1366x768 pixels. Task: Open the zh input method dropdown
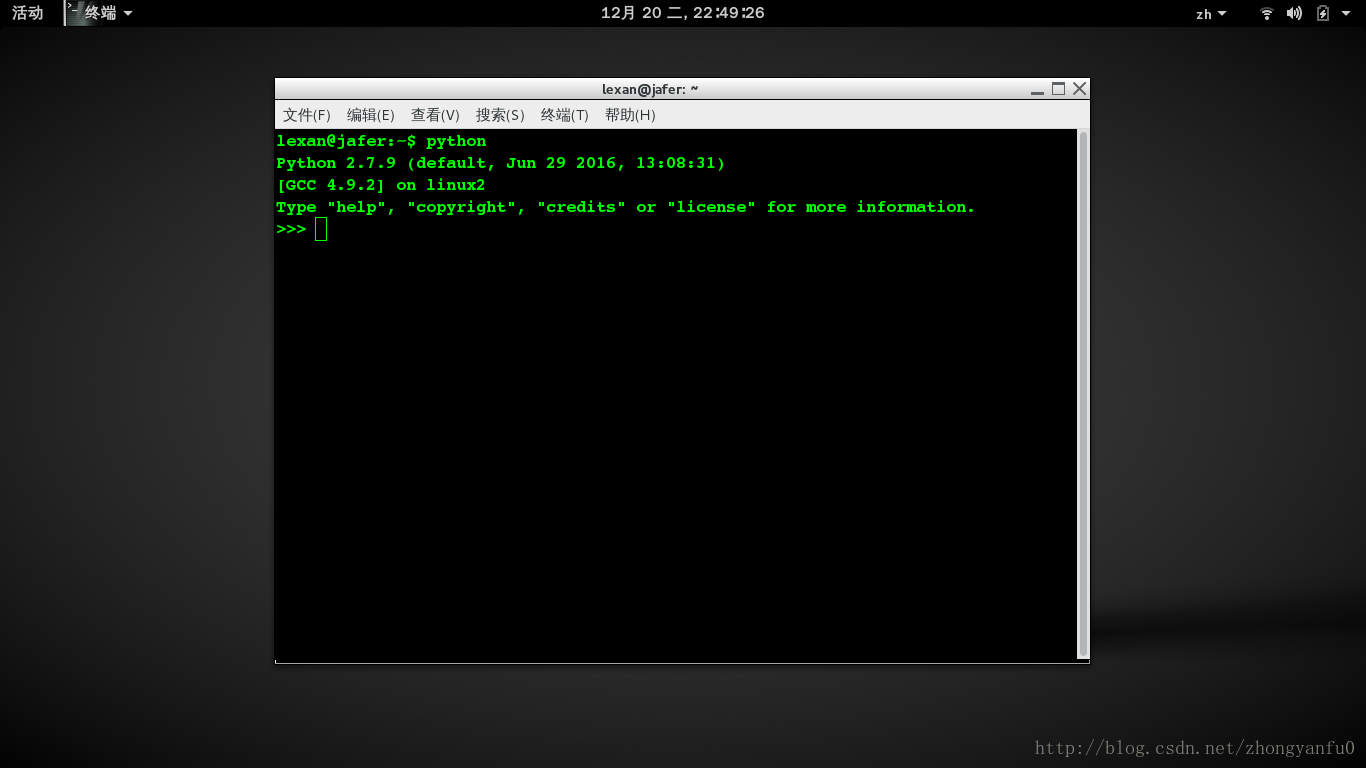pyautogui.click(x=1211, y=14)
